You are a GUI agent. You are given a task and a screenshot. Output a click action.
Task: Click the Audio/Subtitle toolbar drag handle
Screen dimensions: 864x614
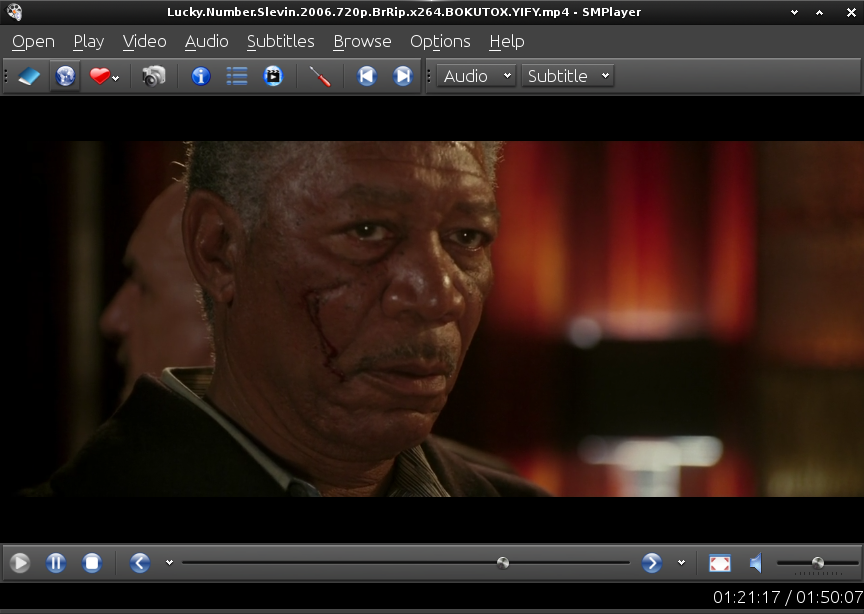[x=429, y=76]
